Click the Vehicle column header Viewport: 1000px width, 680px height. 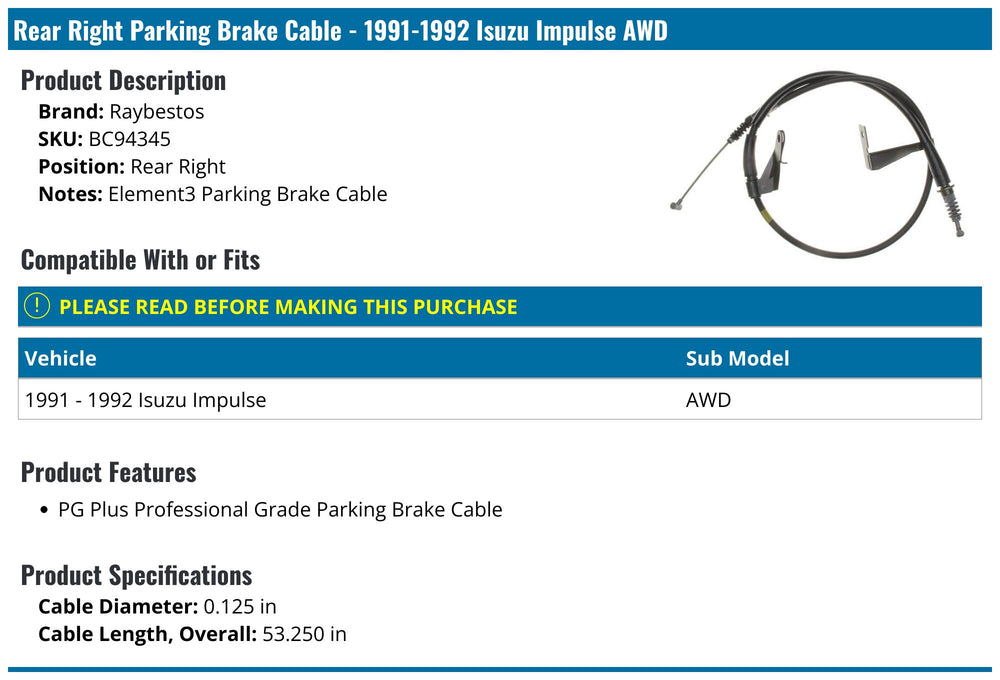[x=61, y=358]
